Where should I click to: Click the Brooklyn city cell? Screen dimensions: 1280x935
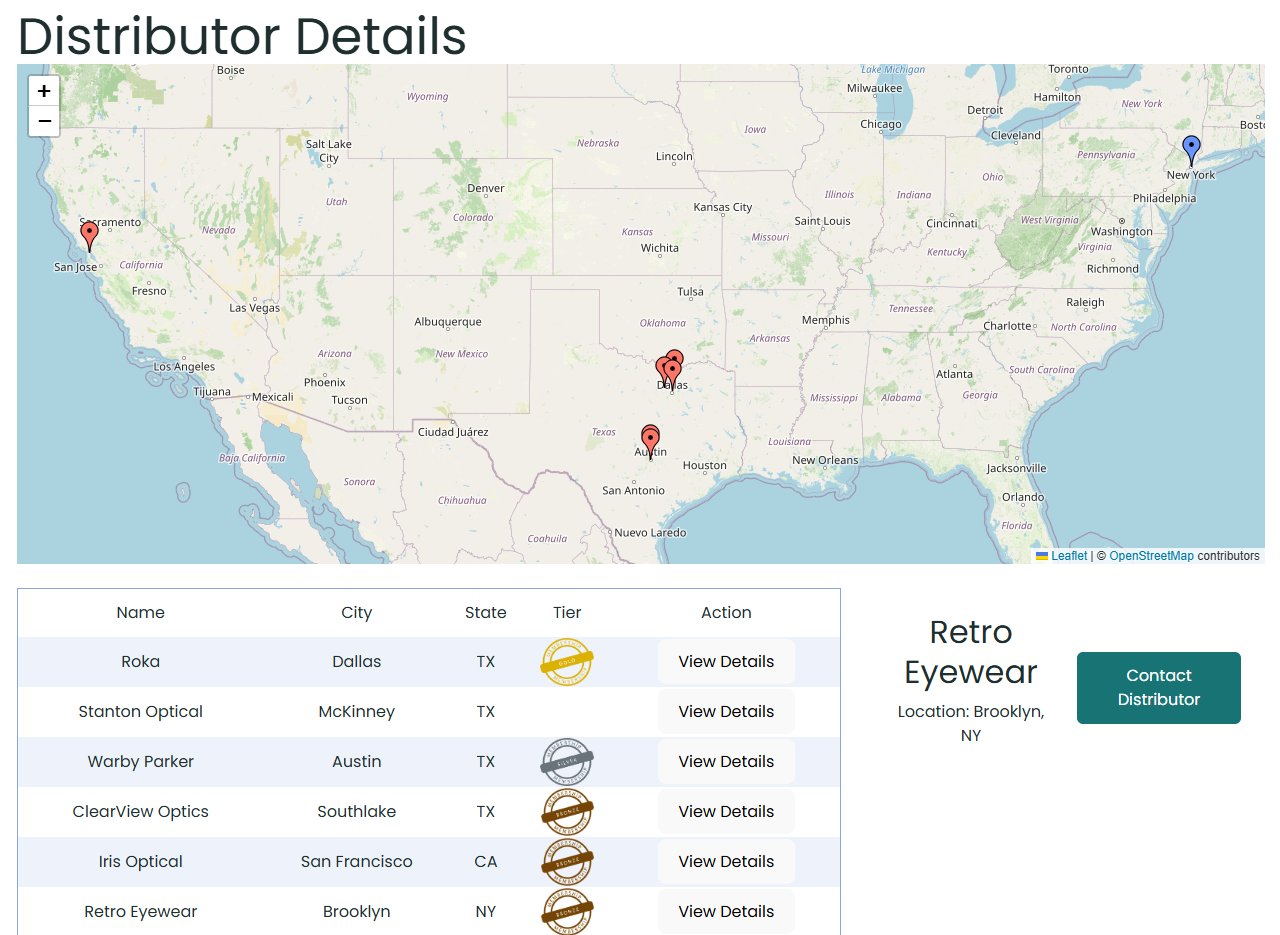(357, 912)
